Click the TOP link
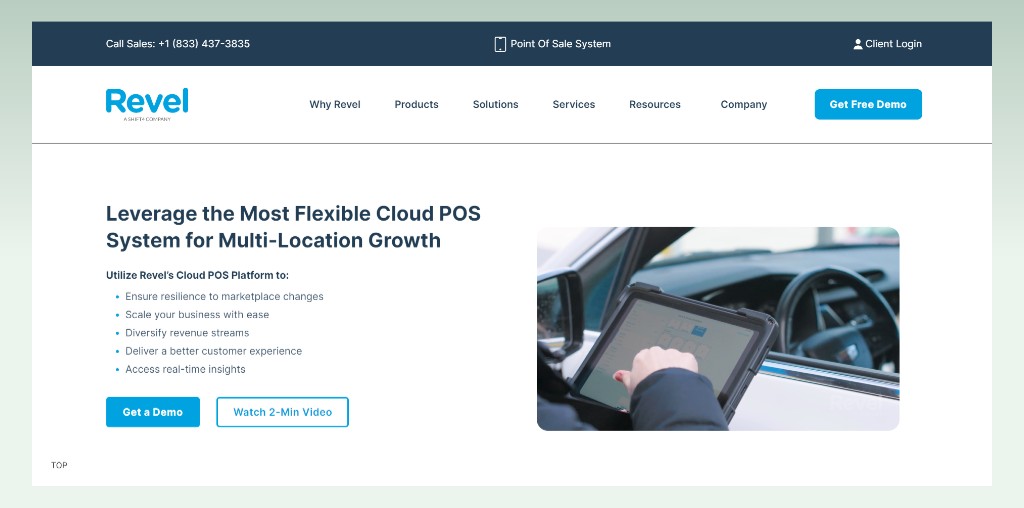1024x508 pixels. tap(59, 465)
